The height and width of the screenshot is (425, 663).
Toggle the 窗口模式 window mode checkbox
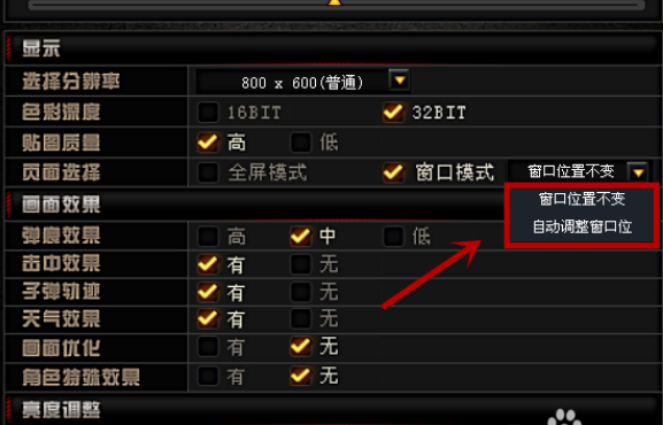coord(393,172)
